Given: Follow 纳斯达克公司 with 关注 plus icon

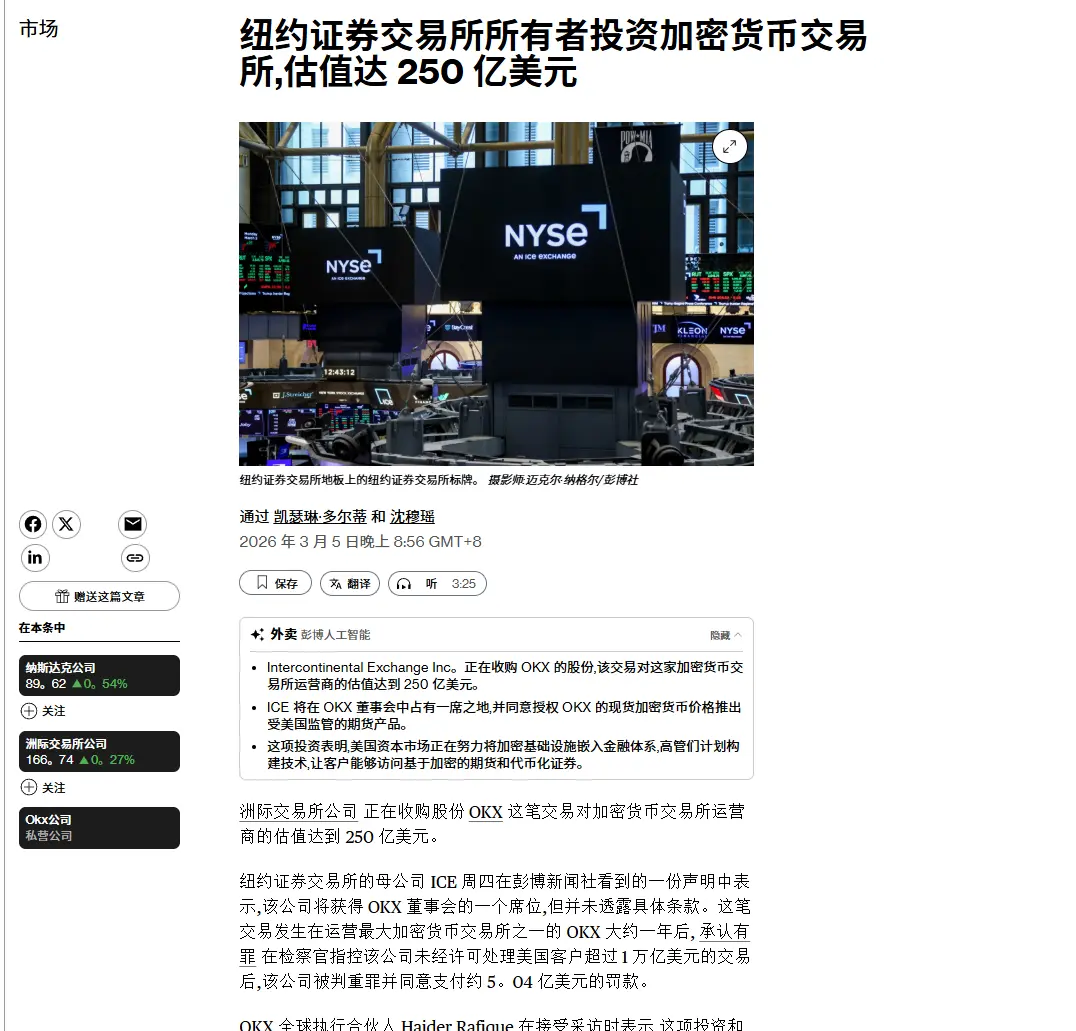Looking at the screenshot, I should click(x=29, y=711).
